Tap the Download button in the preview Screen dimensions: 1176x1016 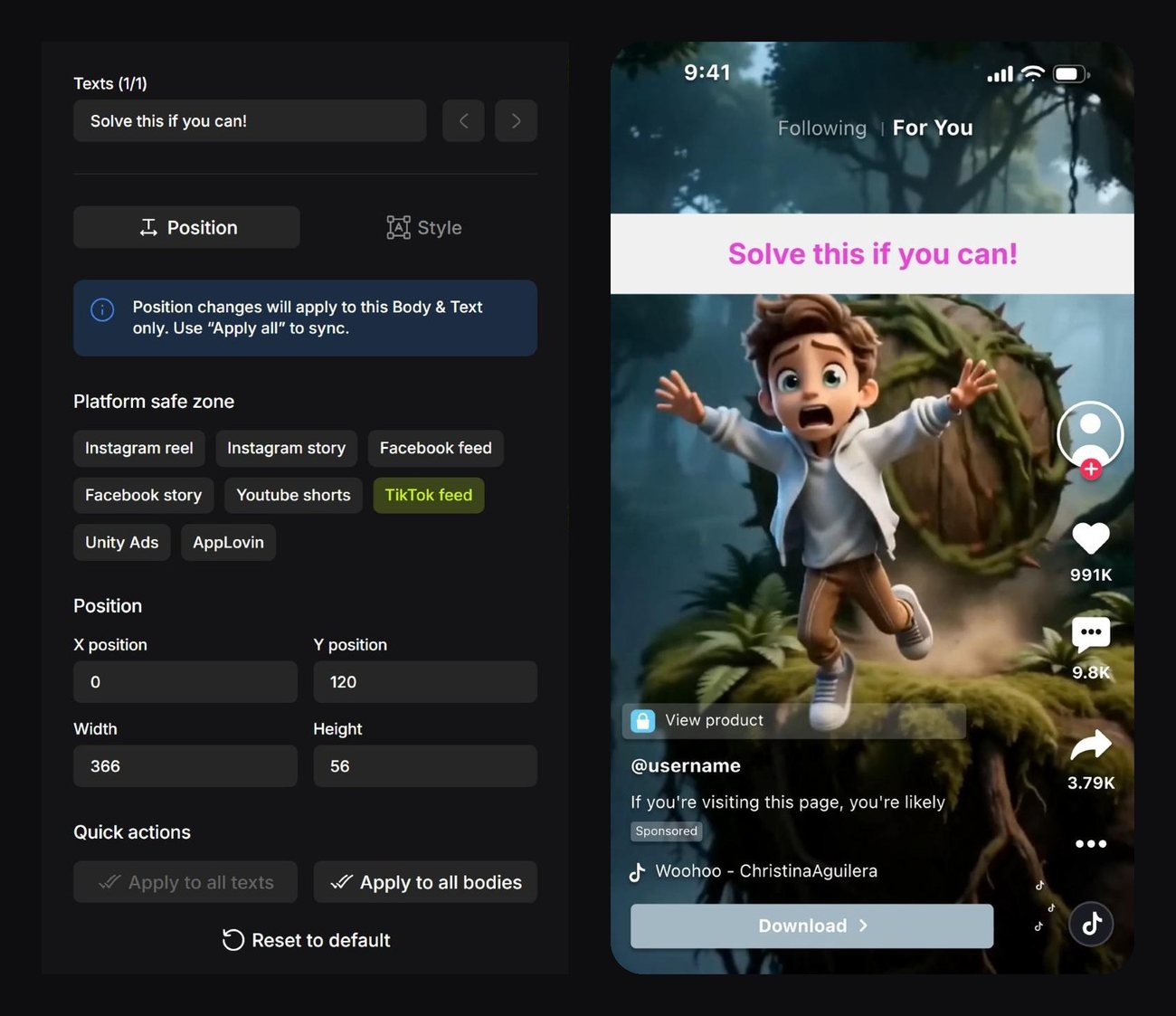[x=811, y=926]
